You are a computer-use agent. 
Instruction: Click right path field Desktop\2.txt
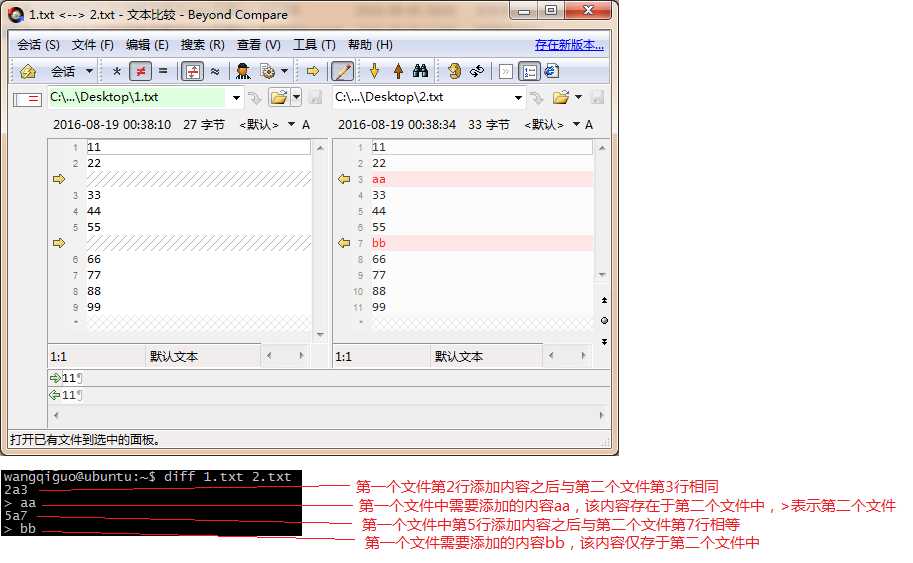pyautogui.click(x=422, y=97)
